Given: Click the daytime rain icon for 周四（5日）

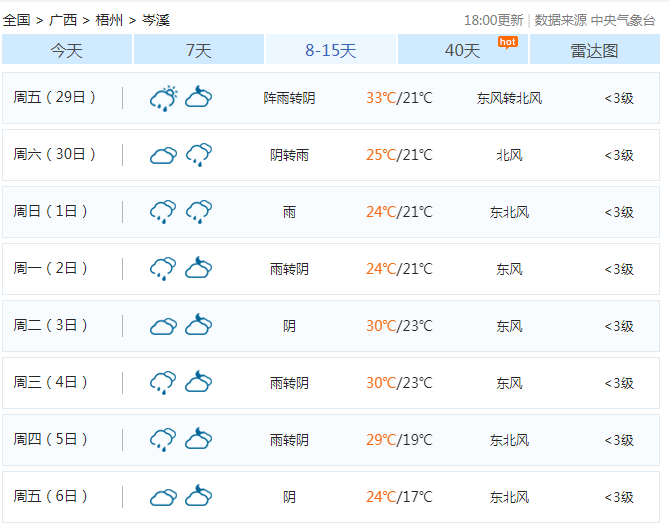Looking at the screenshot, I should [163, 439].
